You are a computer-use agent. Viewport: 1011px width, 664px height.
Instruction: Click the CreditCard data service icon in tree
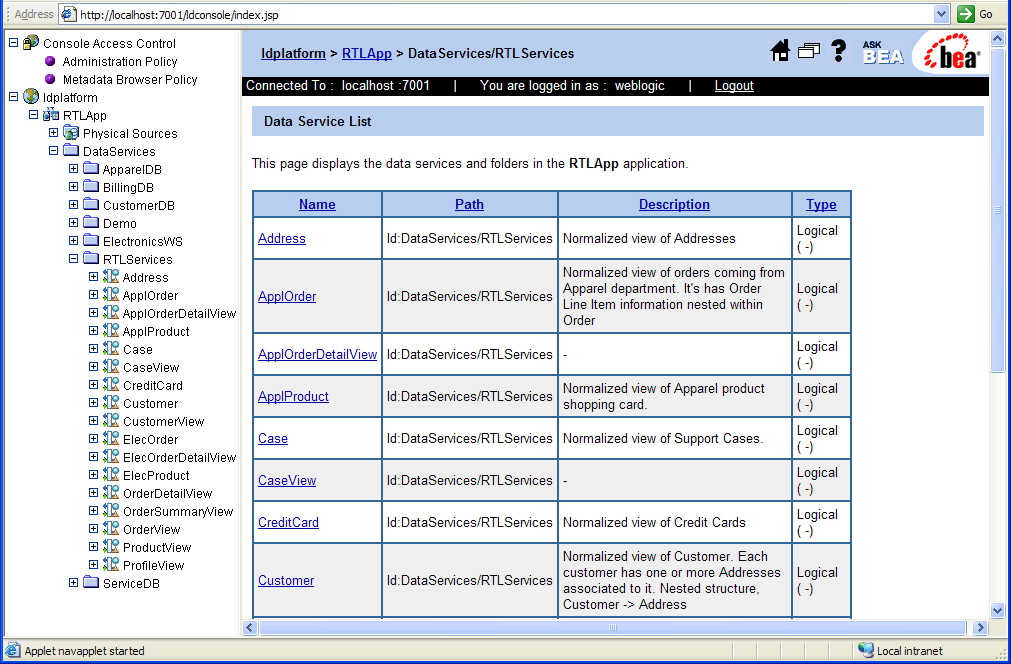pyautogui.click(x=111, y=385)
